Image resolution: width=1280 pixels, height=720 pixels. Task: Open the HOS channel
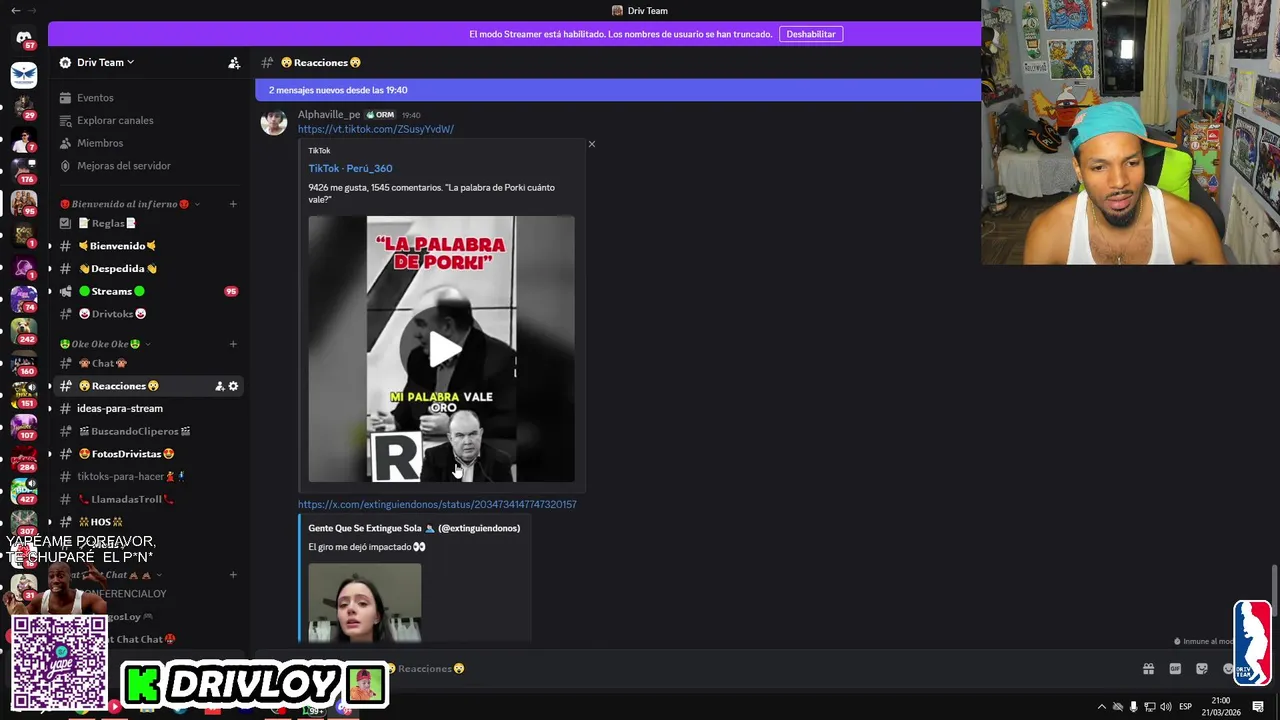click(x=100, y=522)
